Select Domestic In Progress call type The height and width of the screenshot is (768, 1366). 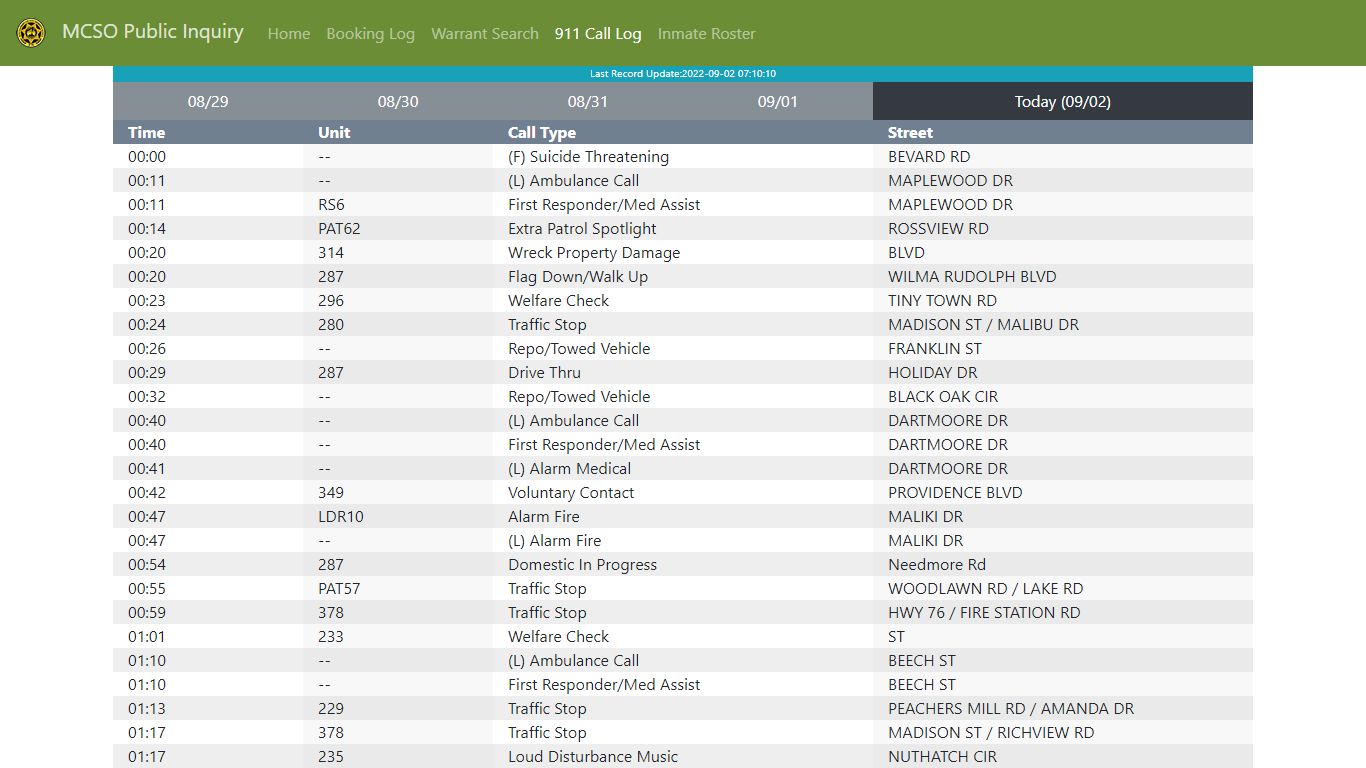pyautogui.click(x=683, y=564)
